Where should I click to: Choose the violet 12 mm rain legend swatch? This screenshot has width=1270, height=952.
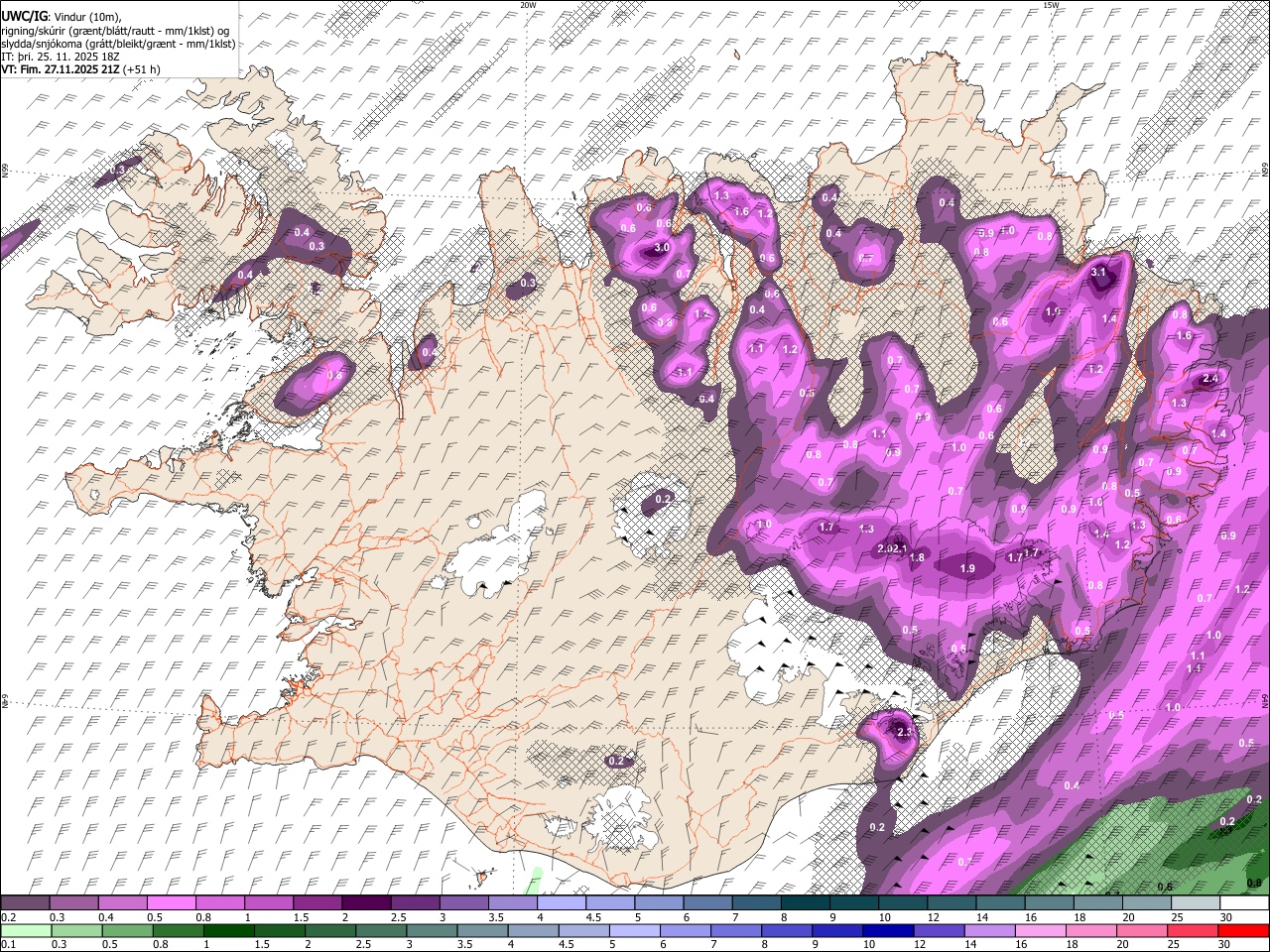940,931
